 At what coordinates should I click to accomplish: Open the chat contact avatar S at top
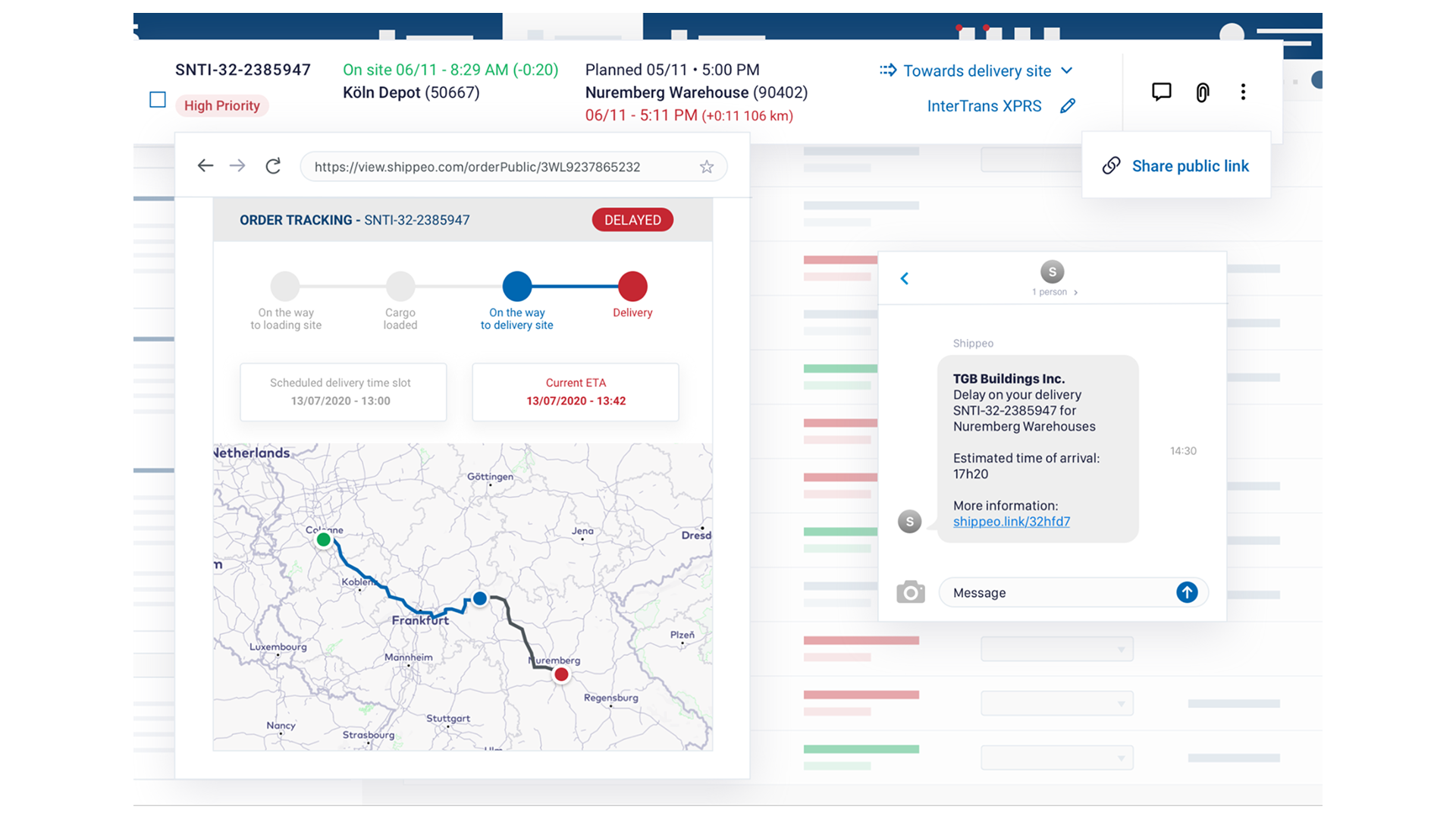(1052, 271)
